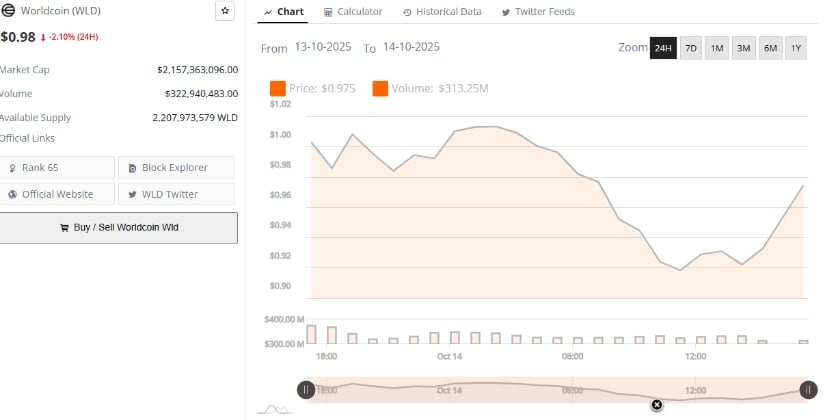This screenshot has height=420, width=825.
Task: Select the 7D zoom range
Action: tap(690, 48)
